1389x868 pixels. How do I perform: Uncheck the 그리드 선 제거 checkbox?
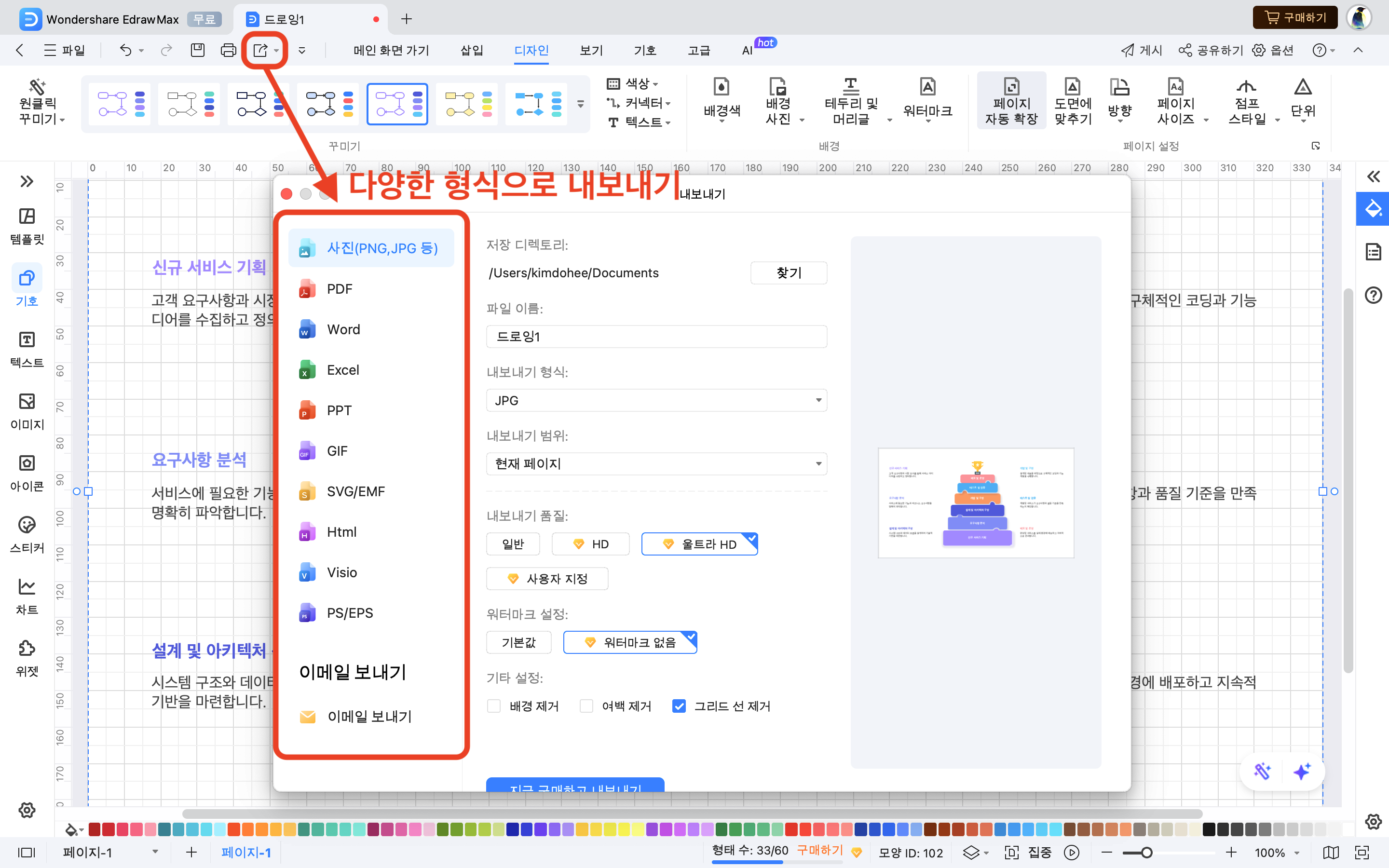[x=679, y=706]
